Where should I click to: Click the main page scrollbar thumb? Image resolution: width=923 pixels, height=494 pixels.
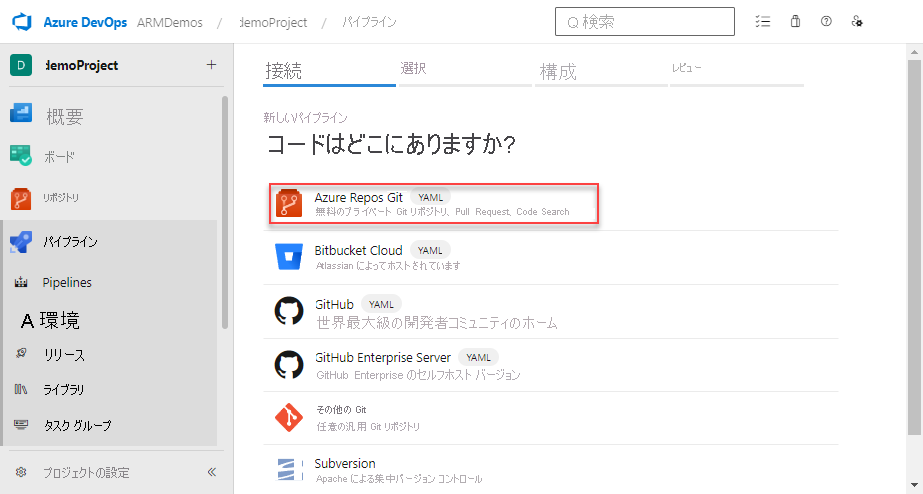[914, 247]
